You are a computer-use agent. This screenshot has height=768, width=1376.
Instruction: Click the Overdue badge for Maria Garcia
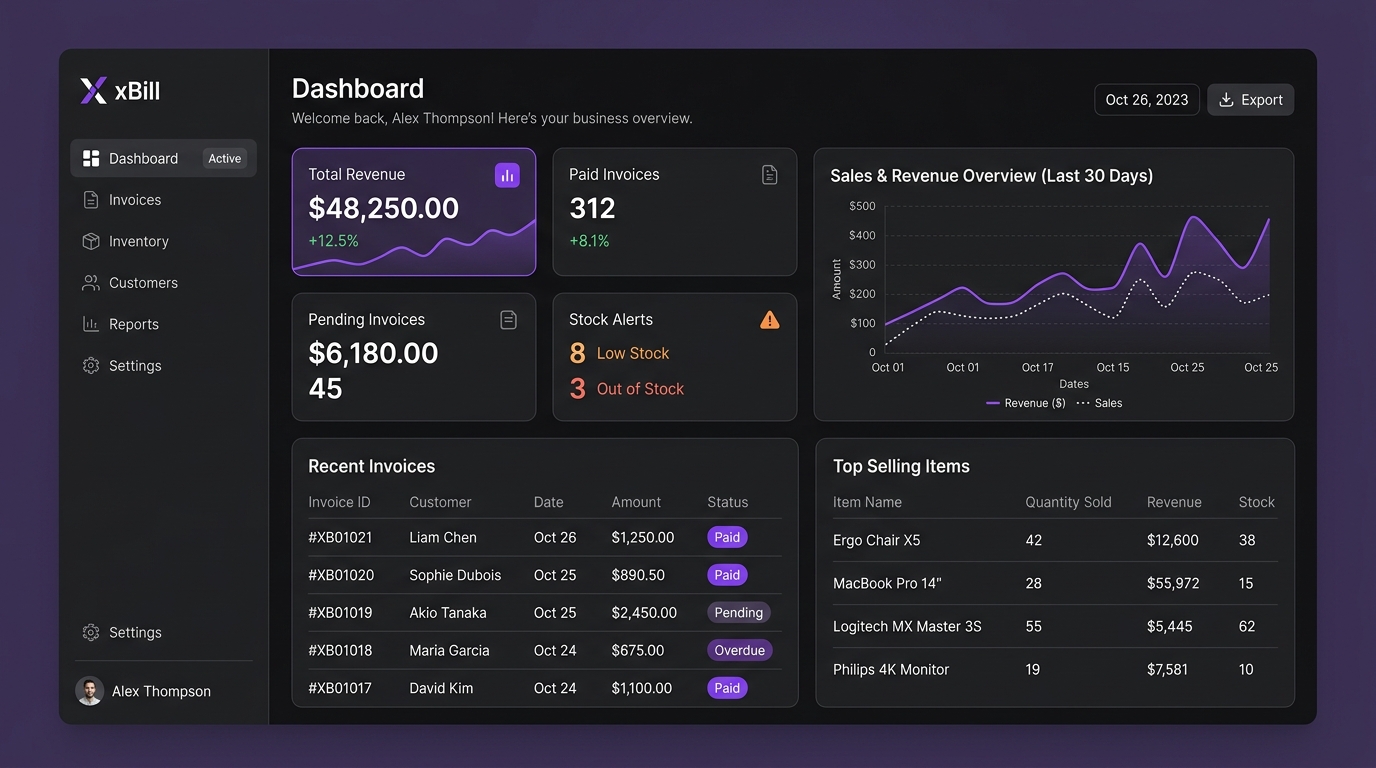740,650
